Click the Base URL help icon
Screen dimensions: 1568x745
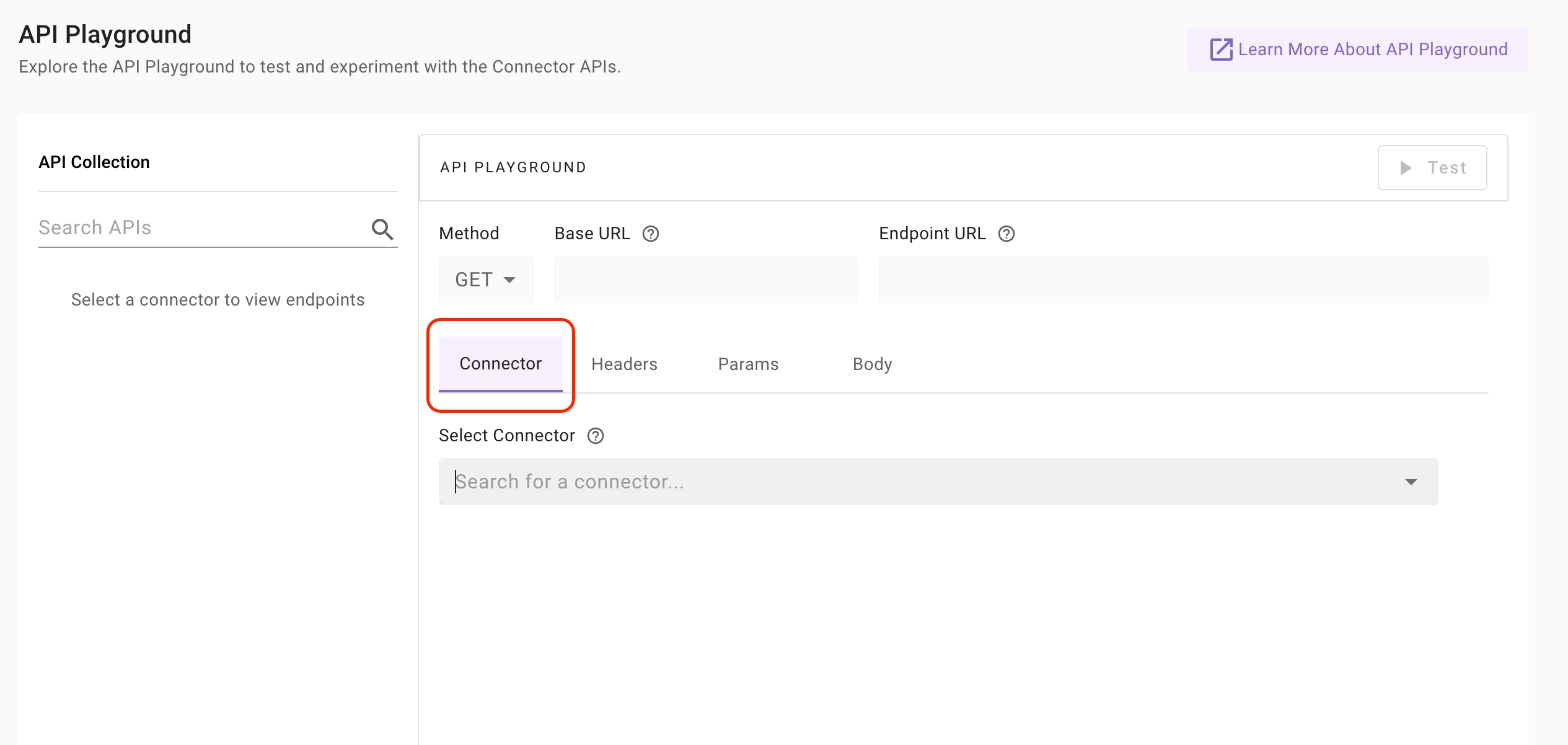(651, 234)
